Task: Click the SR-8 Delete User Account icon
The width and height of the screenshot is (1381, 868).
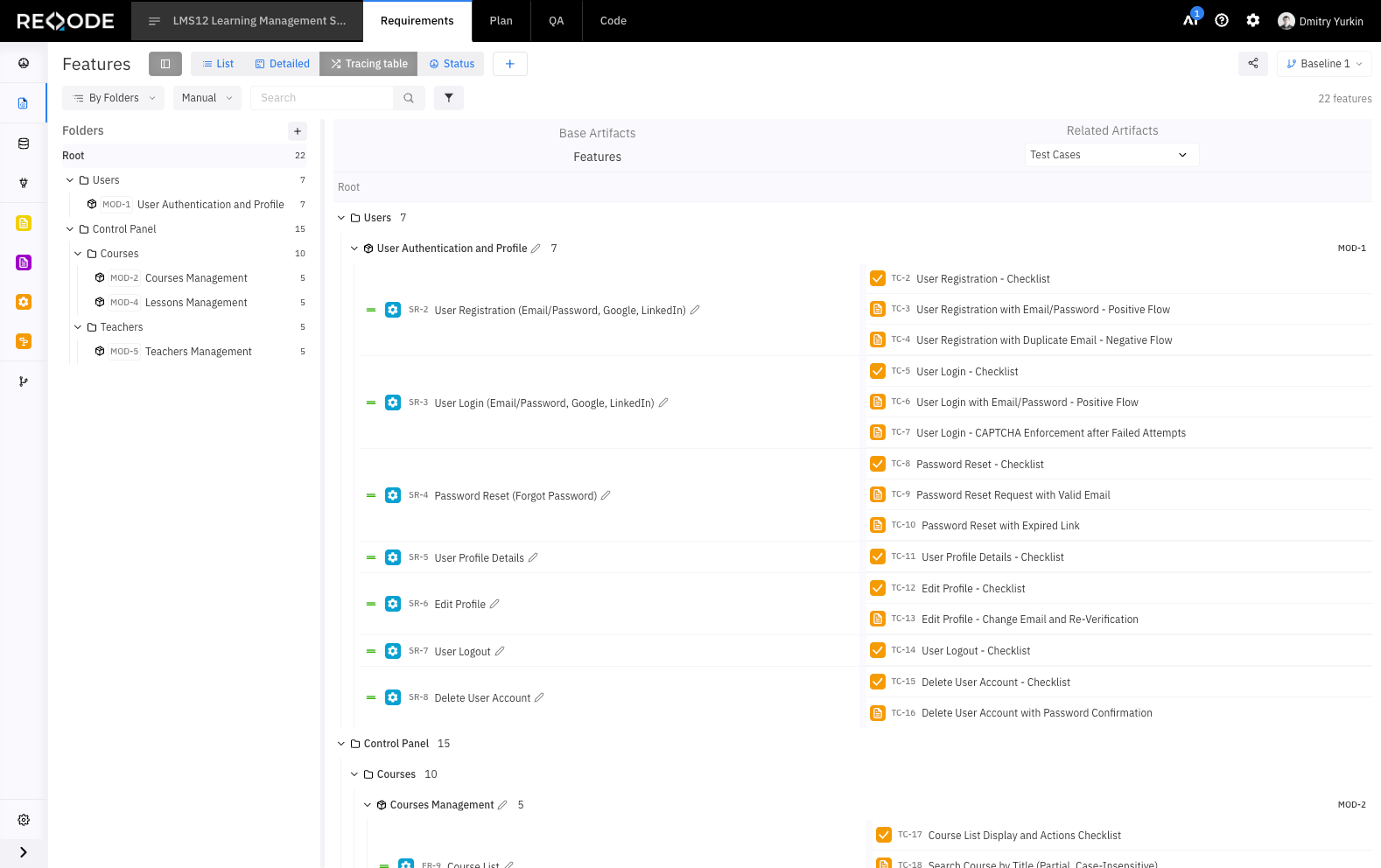Action: coord(393,697)
